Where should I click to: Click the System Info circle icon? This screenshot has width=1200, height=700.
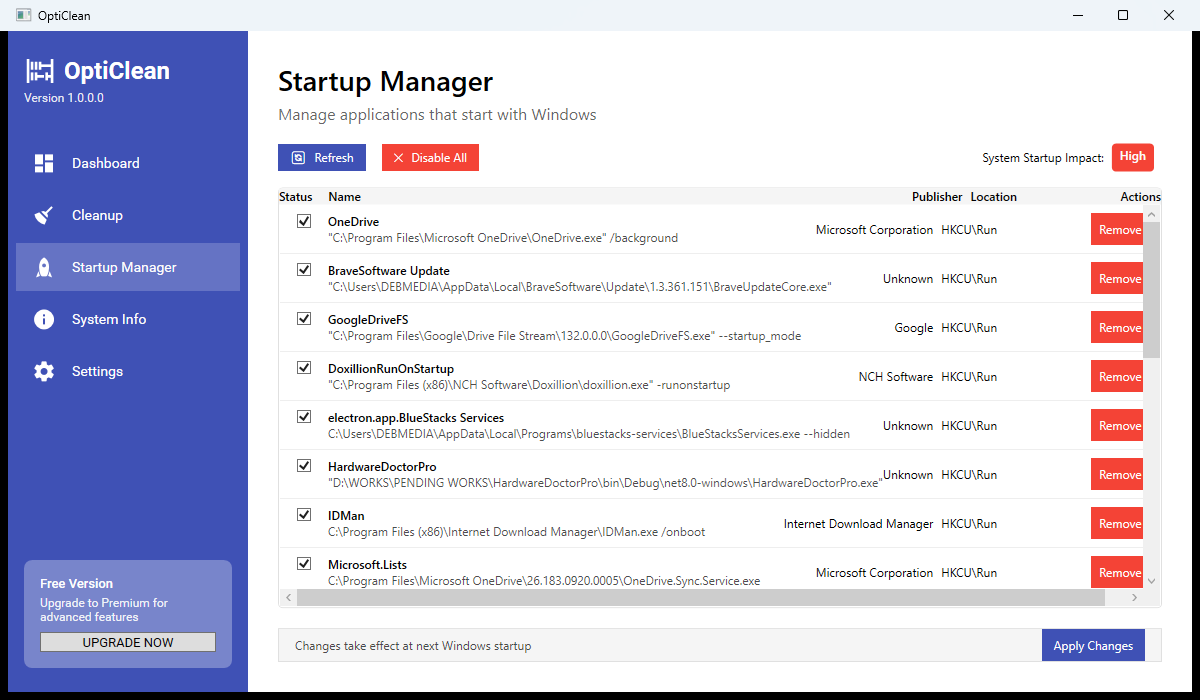44,319
